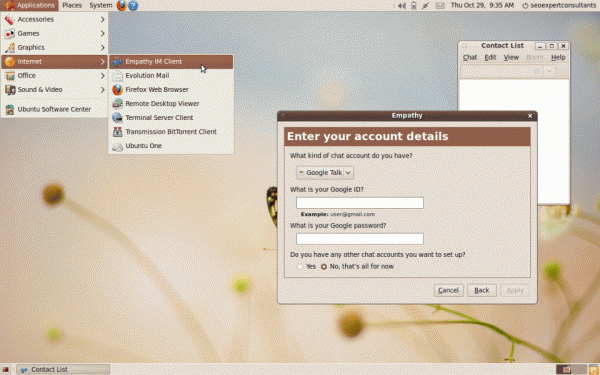Viewport: 600px width, 375px height.
Task: Close the Contact List window
Action: pos(563,46)
